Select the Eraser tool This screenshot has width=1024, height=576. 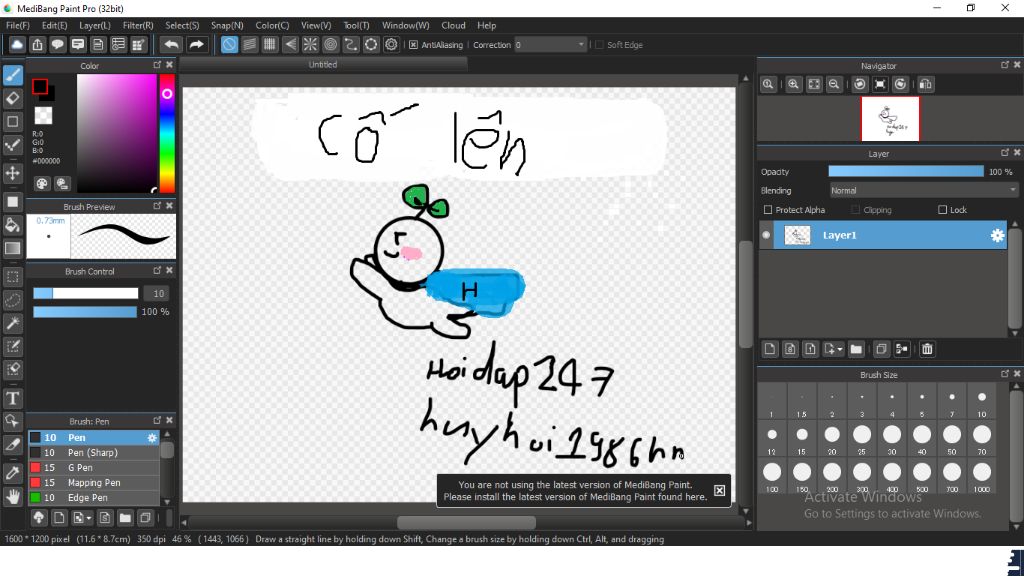12,99
